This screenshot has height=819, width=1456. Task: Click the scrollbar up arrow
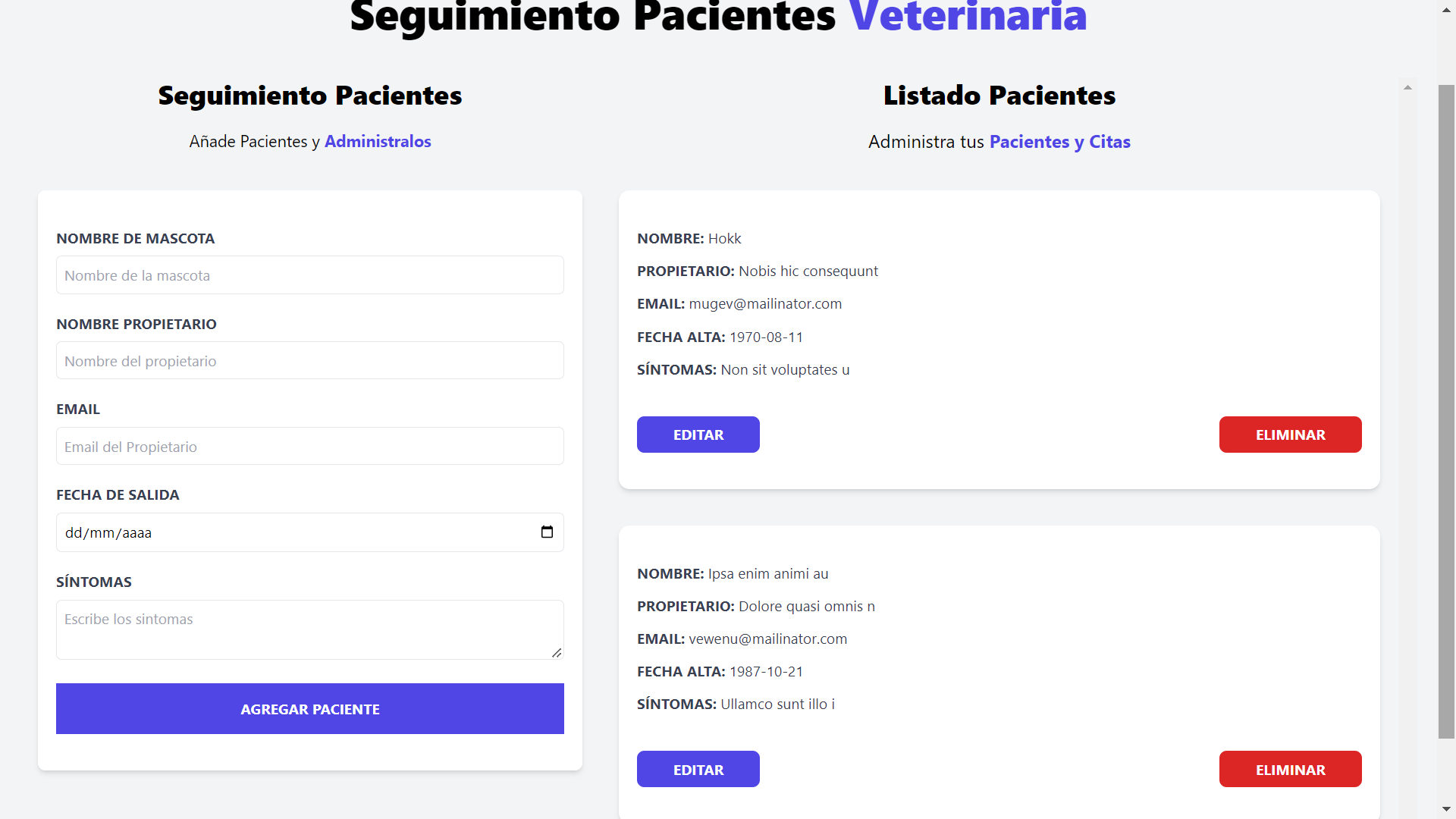coord(1445,10)
